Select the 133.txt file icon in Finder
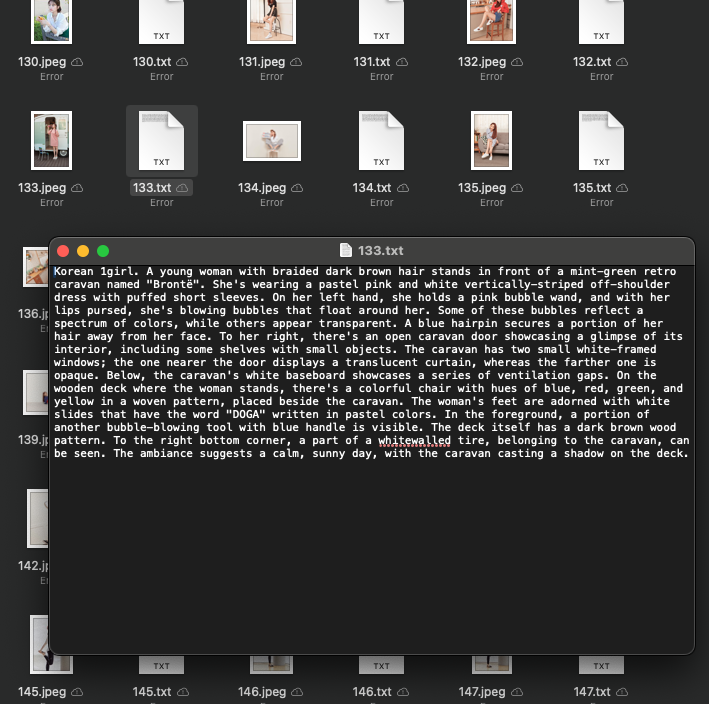Viewport: 709px width, 704px height. pyautogui.click(x=161, y=141)
